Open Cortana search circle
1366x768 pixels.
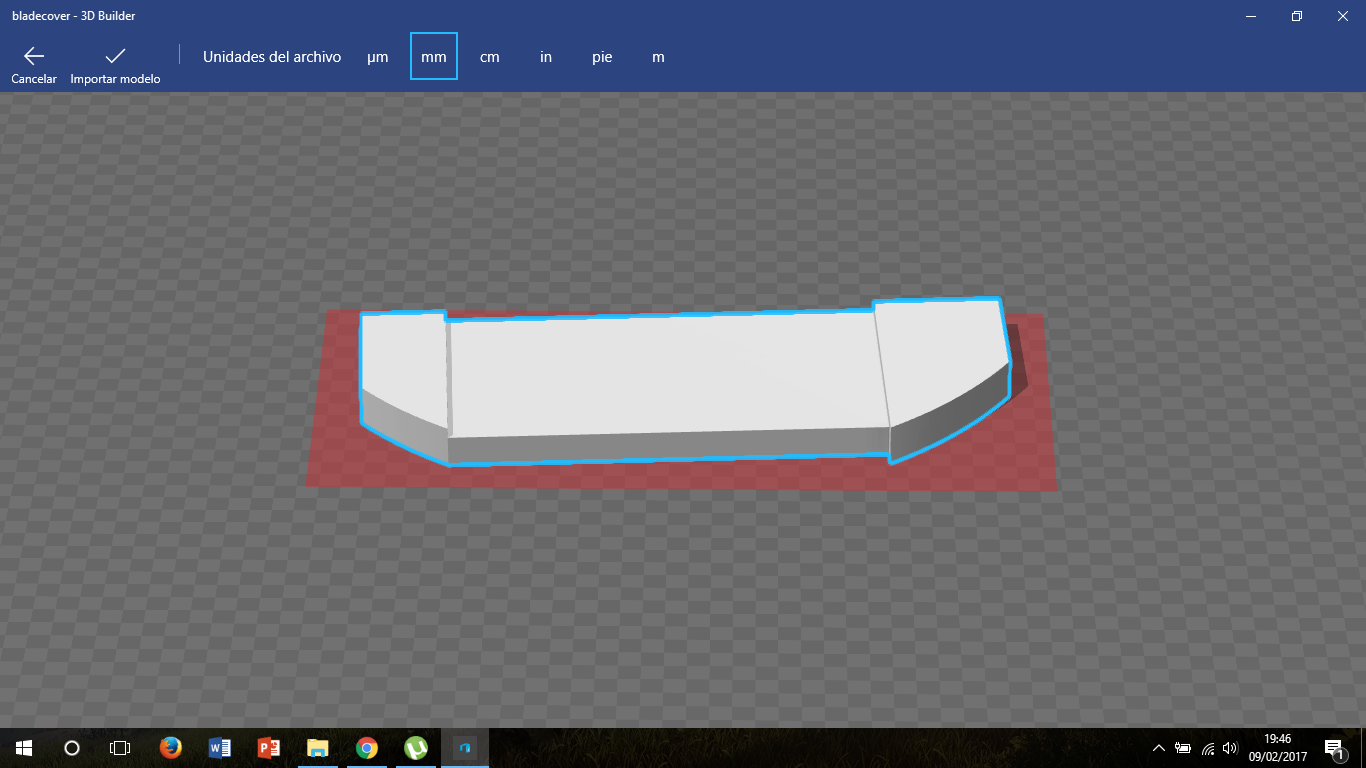(x=72, y=747)
